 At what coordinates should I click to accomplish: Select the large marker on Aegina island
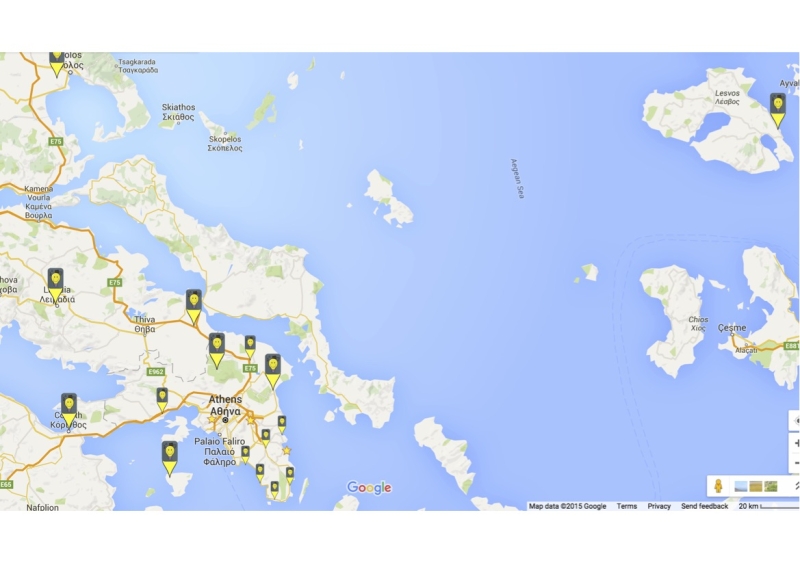click(170, 458)
